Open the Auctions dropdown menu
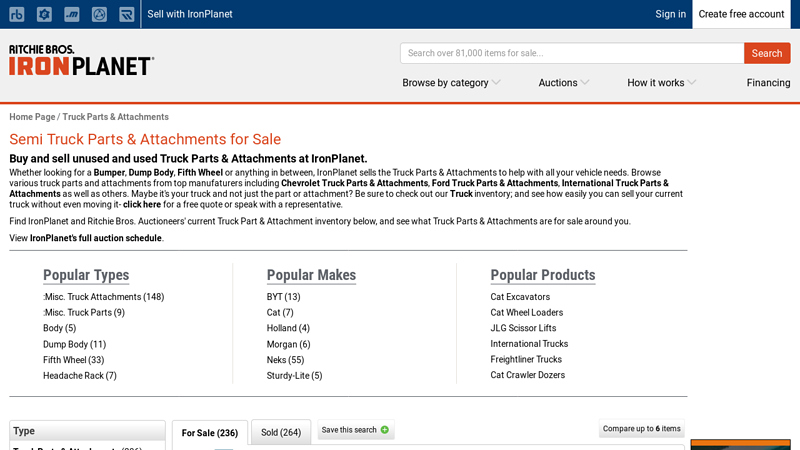This screenshot has height=450, width=800. [563, 83]
